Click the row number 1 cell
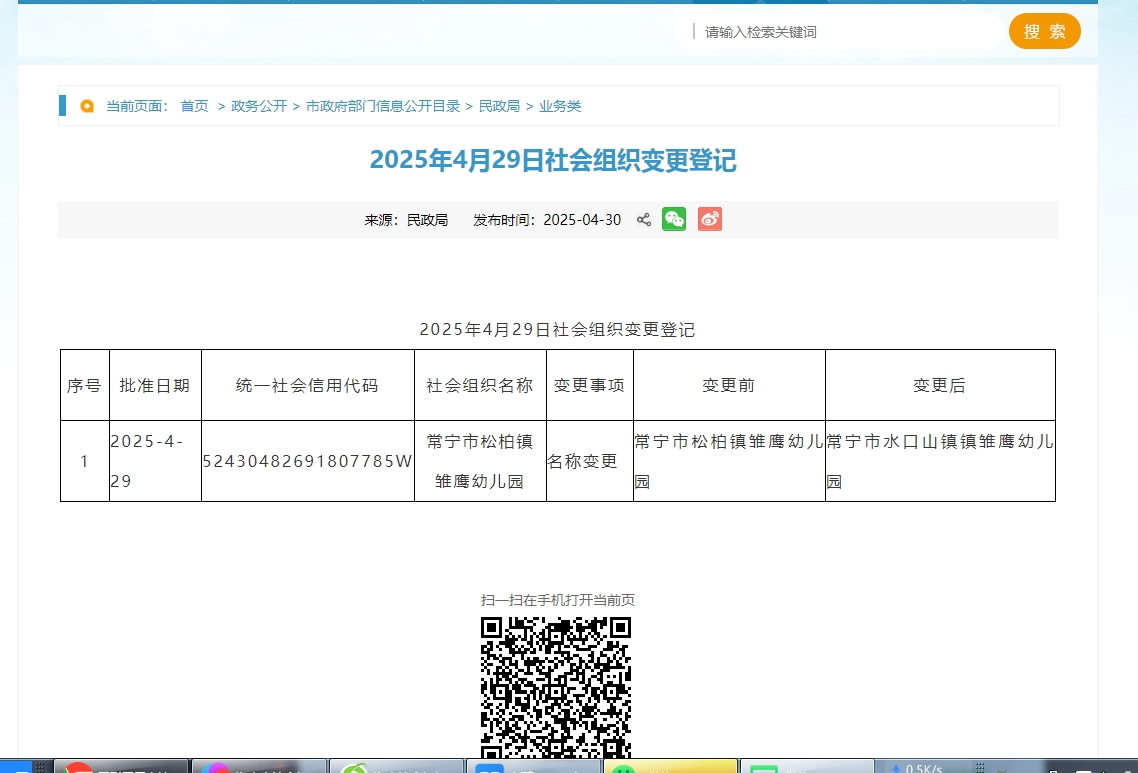1138x773 pixels. 84,461
